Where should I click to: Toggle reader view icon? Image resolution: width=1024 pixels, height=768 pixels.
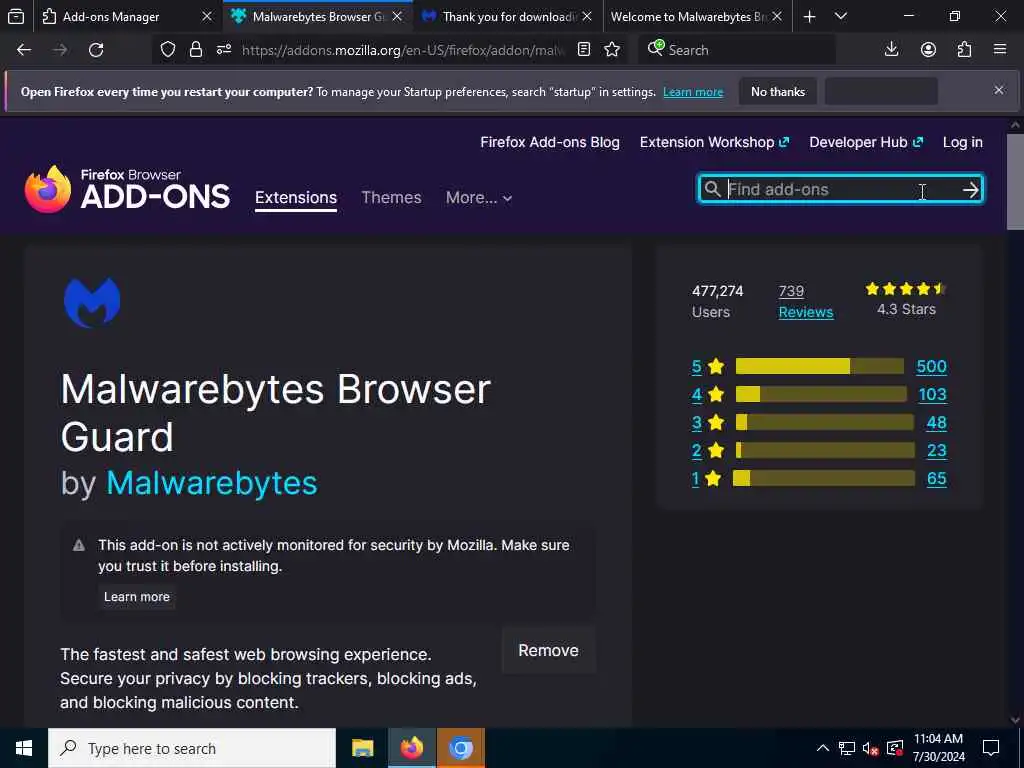click(584, 50)
